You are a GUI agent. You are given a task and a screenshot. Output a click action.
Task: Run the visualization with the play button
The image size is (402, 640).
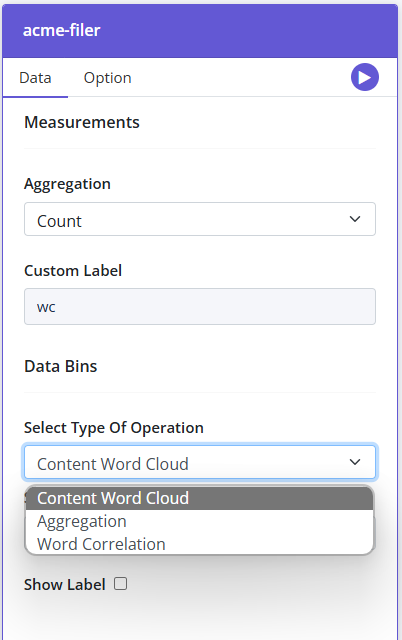click(364, 77)
